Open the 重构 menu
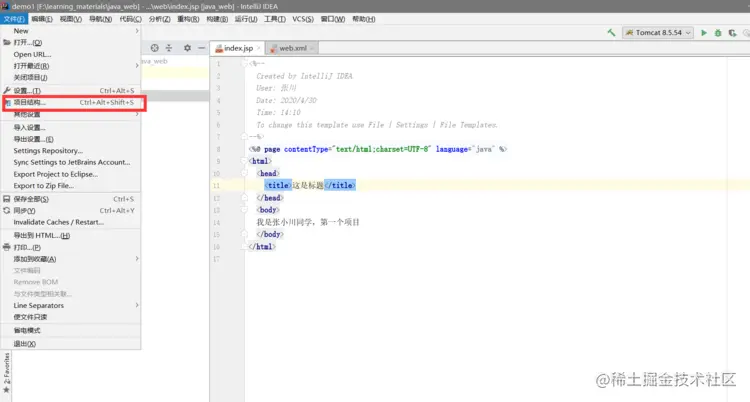This screenshot has height=402, width=750. (188, 19)
